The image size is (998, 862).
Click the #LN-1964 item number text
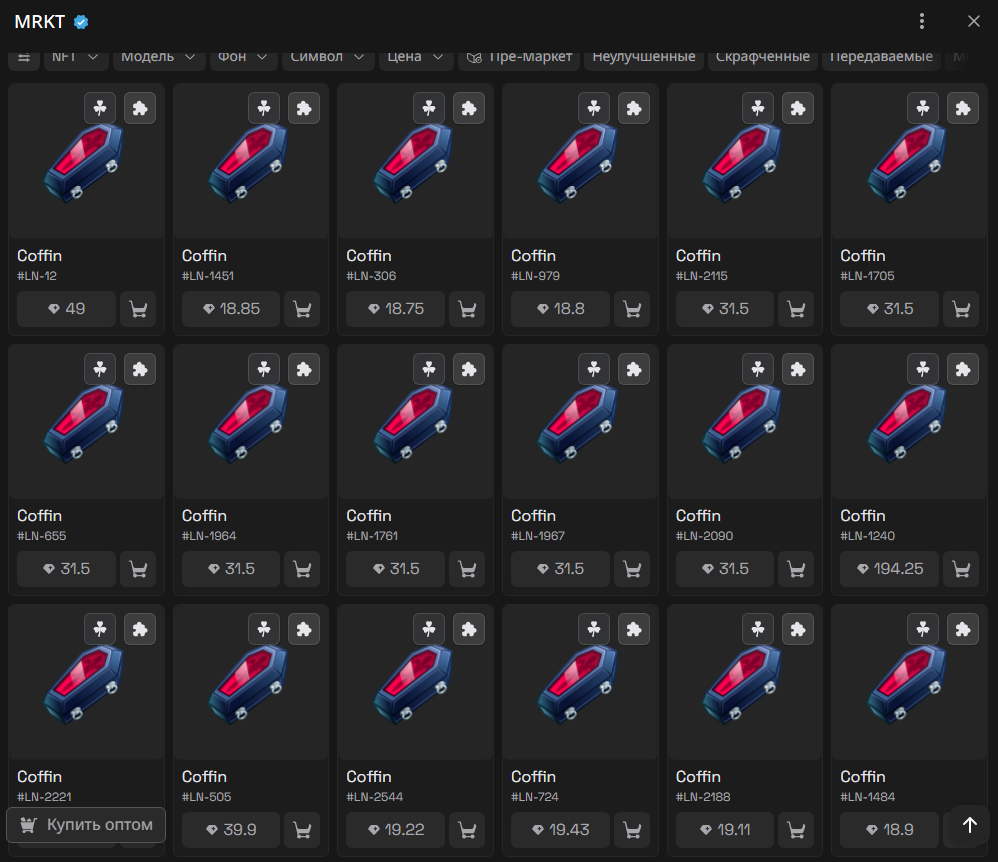click(209, 536)
